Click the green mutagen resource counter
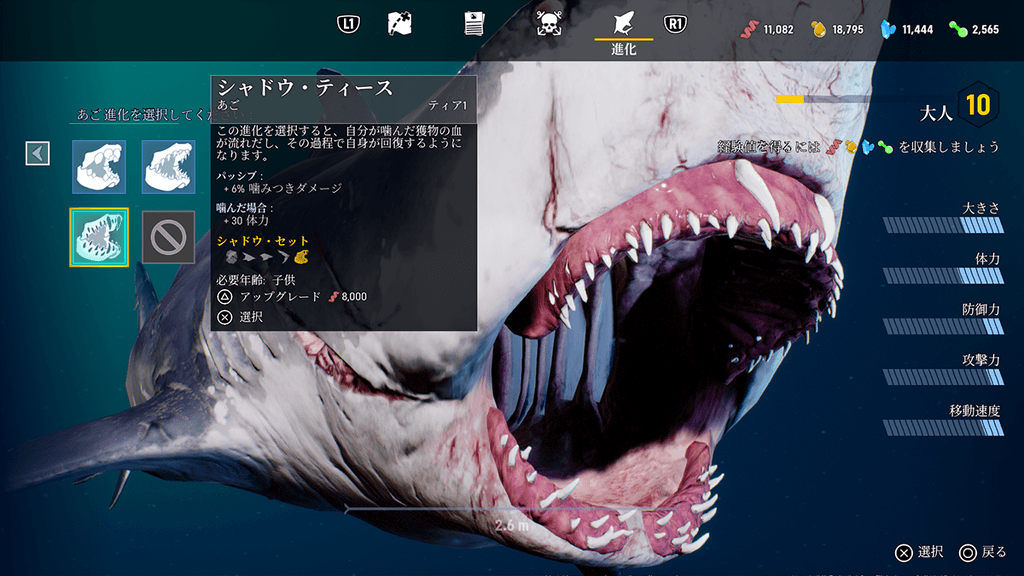Image resolution: width=1024 pixels, height=576 pixels. (x=975, y=29)
